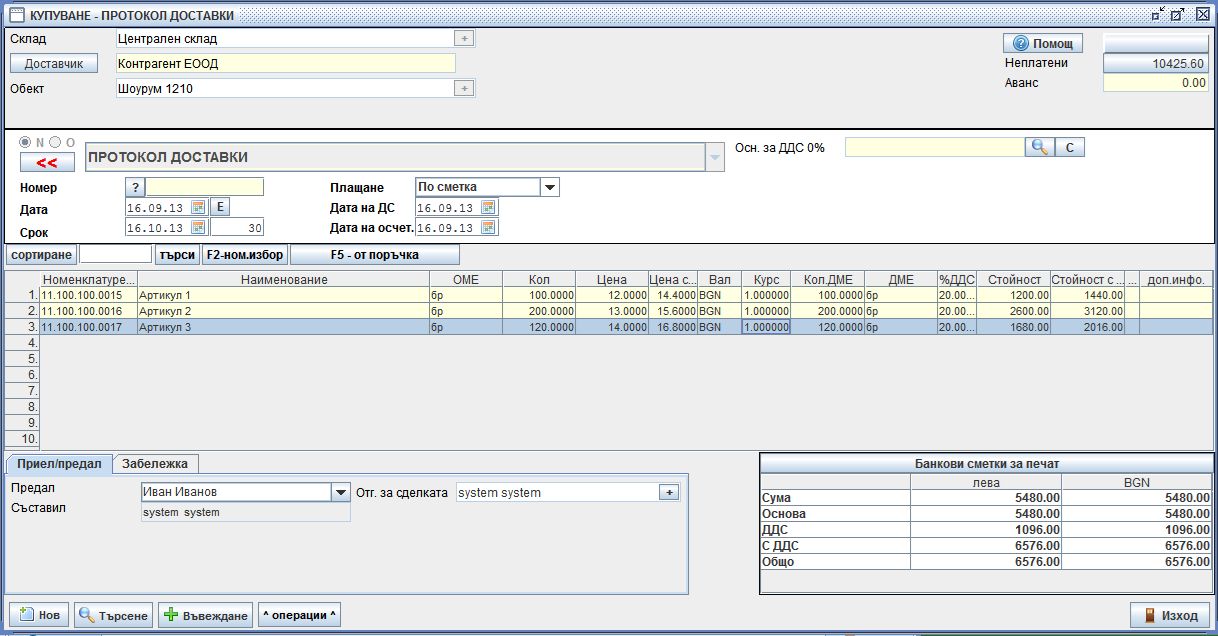The height and width of the screenshot is (636, 1218).
Task: Switch to the Приел/предал tab
Action: point(59,463)
